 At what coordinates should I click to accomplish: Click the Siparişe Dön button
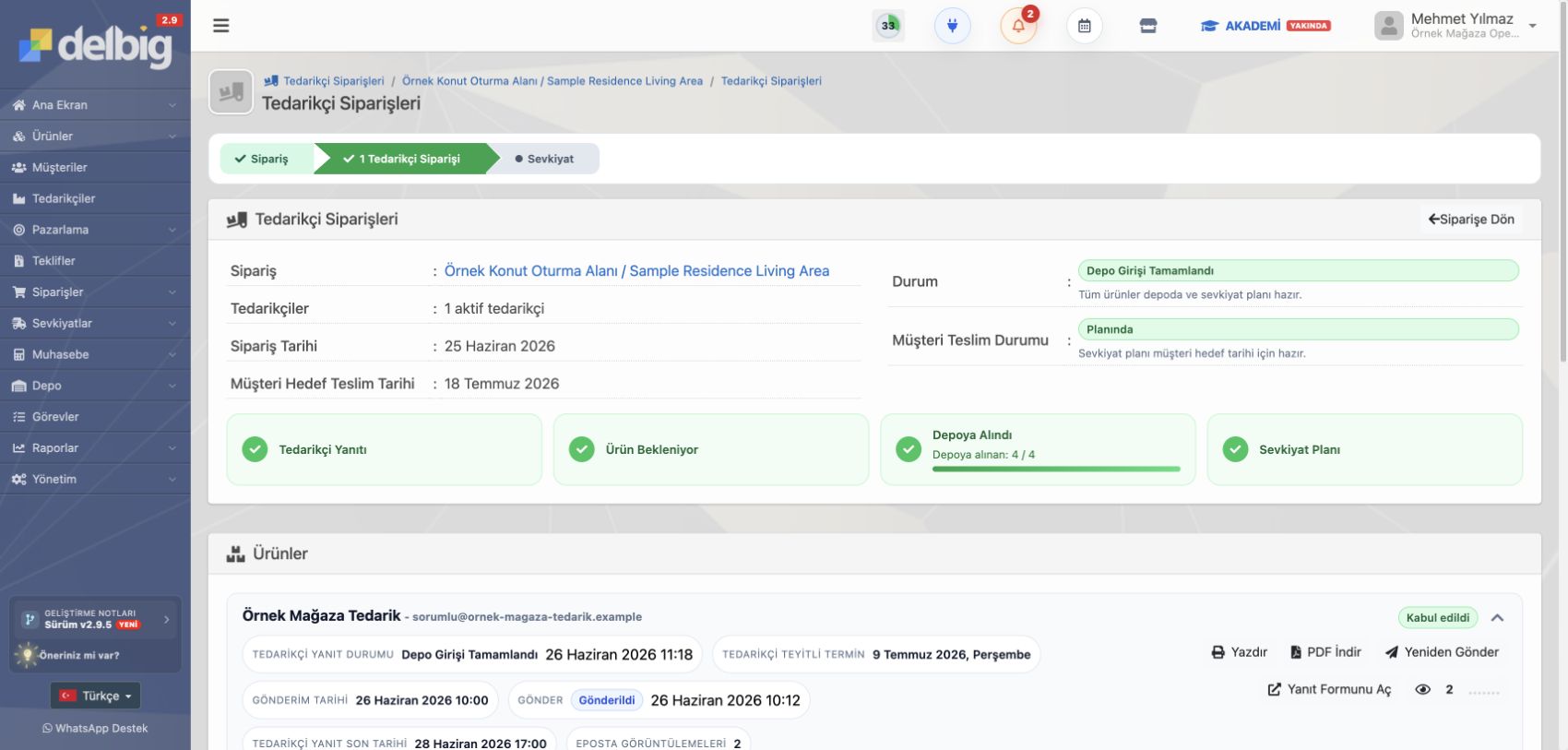(1471, 220)
